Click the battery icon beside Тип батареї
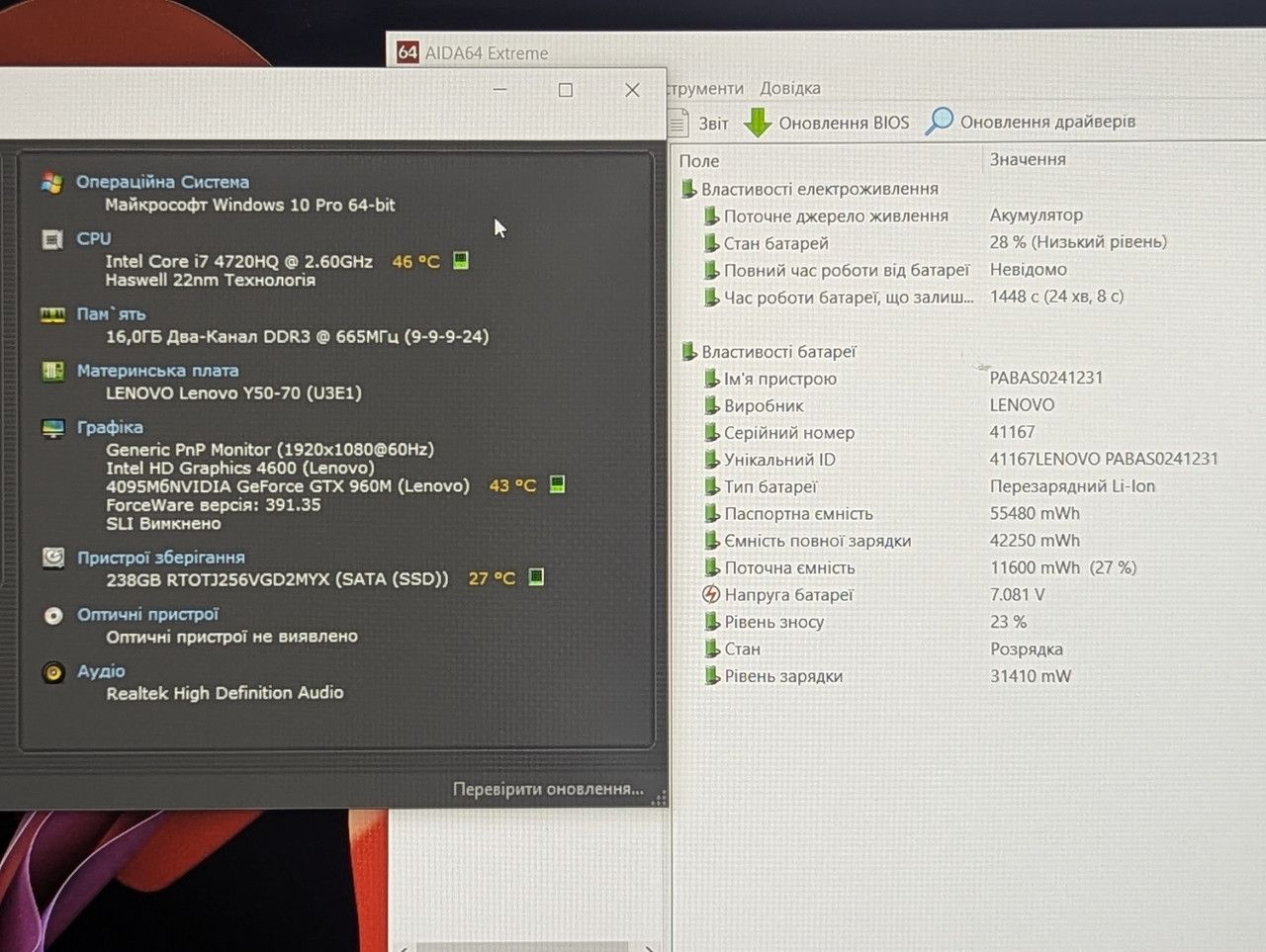Image resolution: width=1266 pixels, height=952 pixels. click(x=711, y=486)
